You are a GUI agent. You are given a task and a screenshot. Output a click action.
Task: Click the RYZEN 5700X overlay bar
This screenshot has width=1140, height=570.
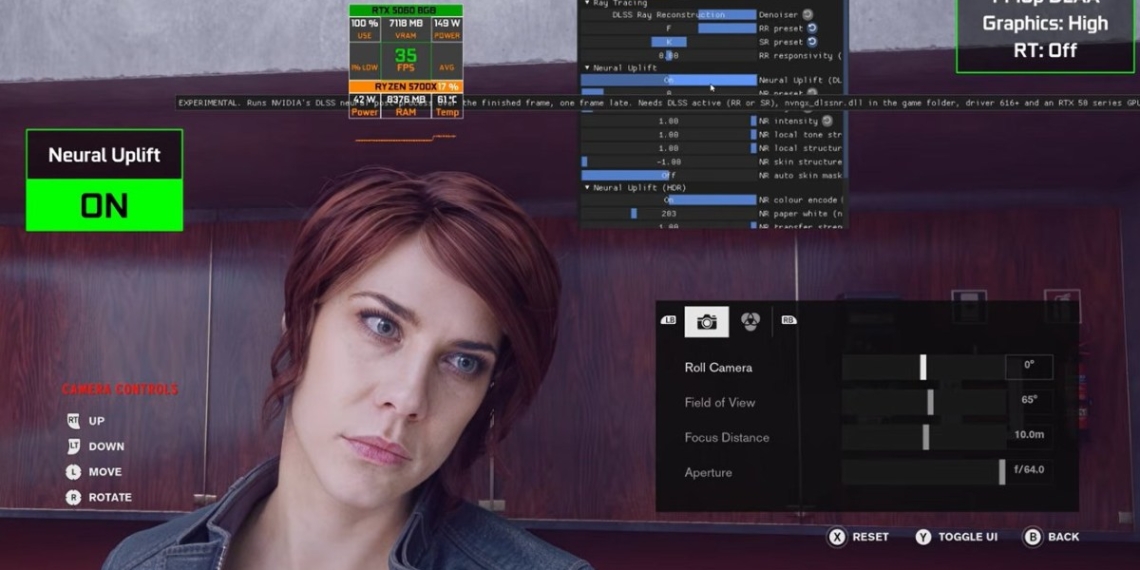click(x=406, y=87)
